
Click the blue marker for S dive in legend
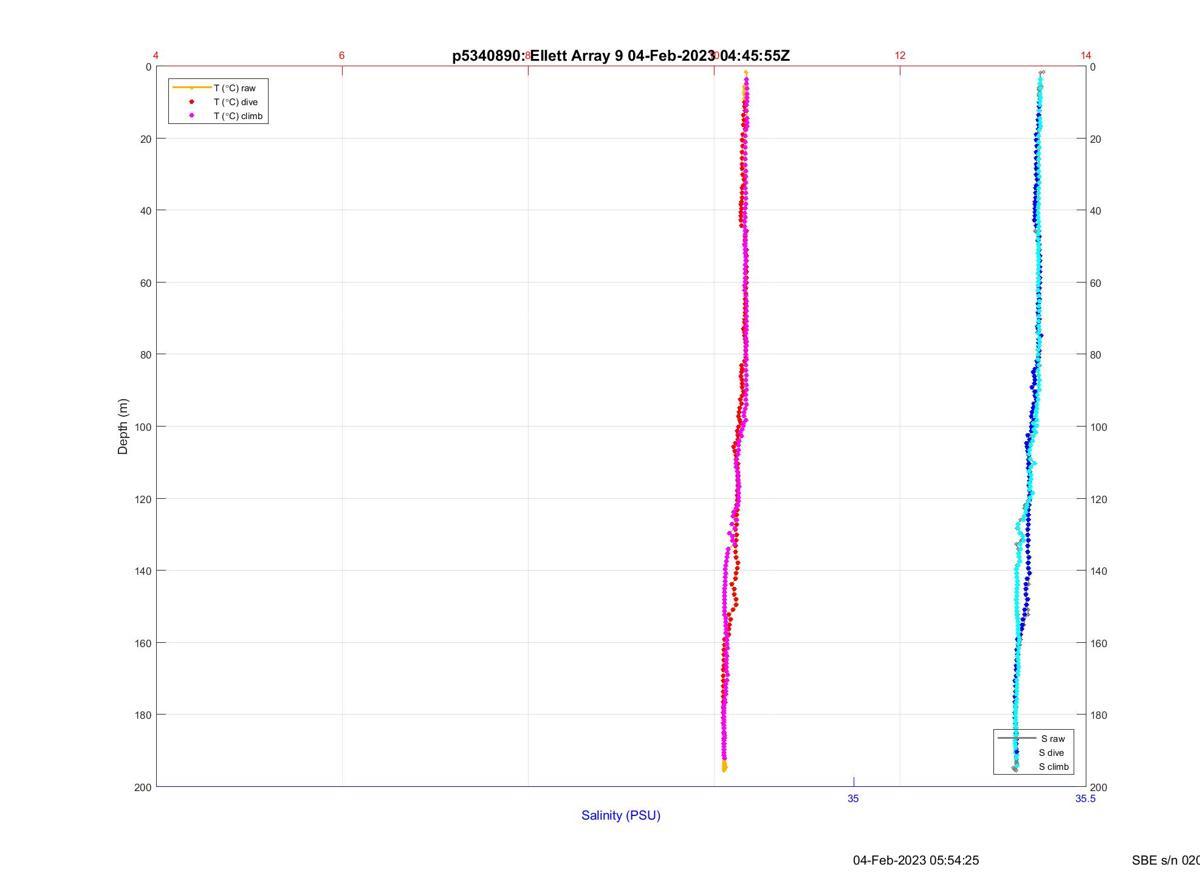[1016, 752]
